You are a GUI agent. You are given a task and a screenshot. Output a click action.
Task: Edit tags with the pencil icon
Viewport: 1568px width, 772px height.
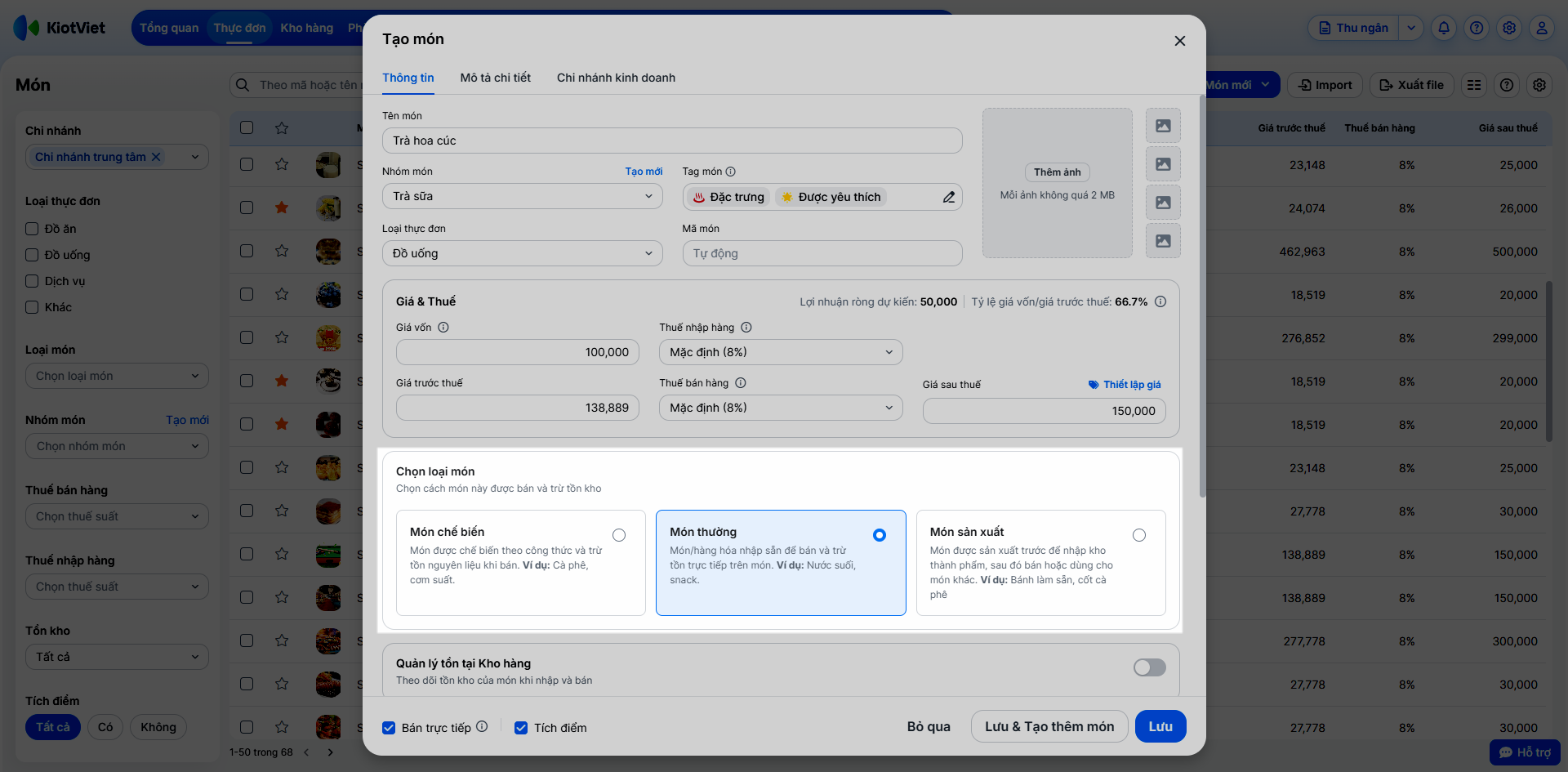pyautogui.click(x=949, y=197)
